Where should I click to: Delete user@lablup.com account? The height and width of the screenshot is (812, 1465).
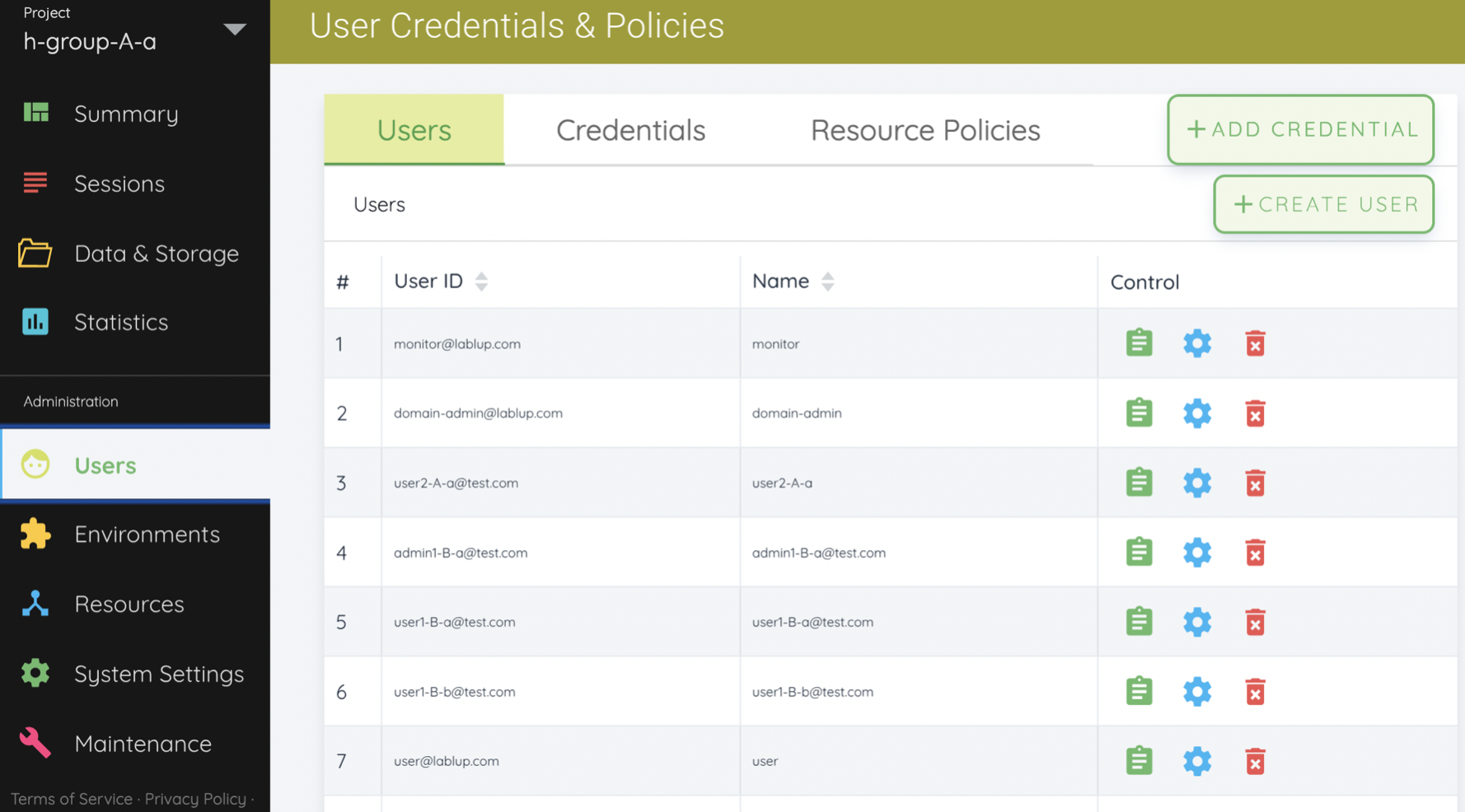[1255, 762]
